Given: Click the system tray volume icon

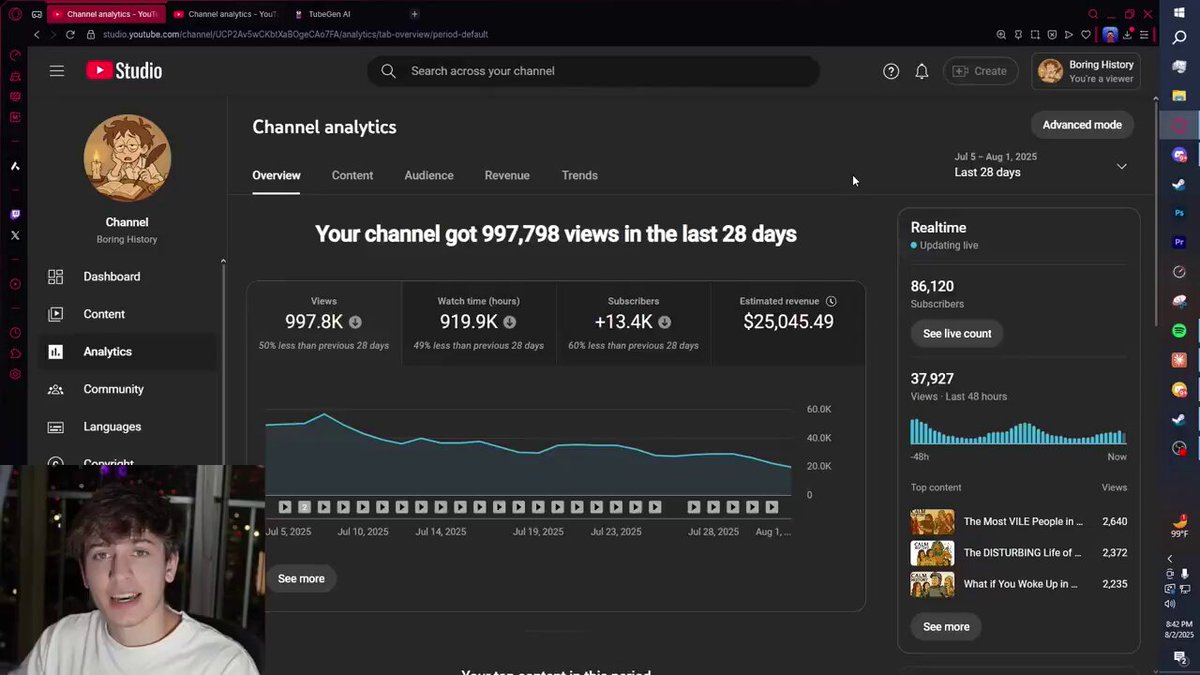Looking at the screenshot, I should [x=1170, y=604].
